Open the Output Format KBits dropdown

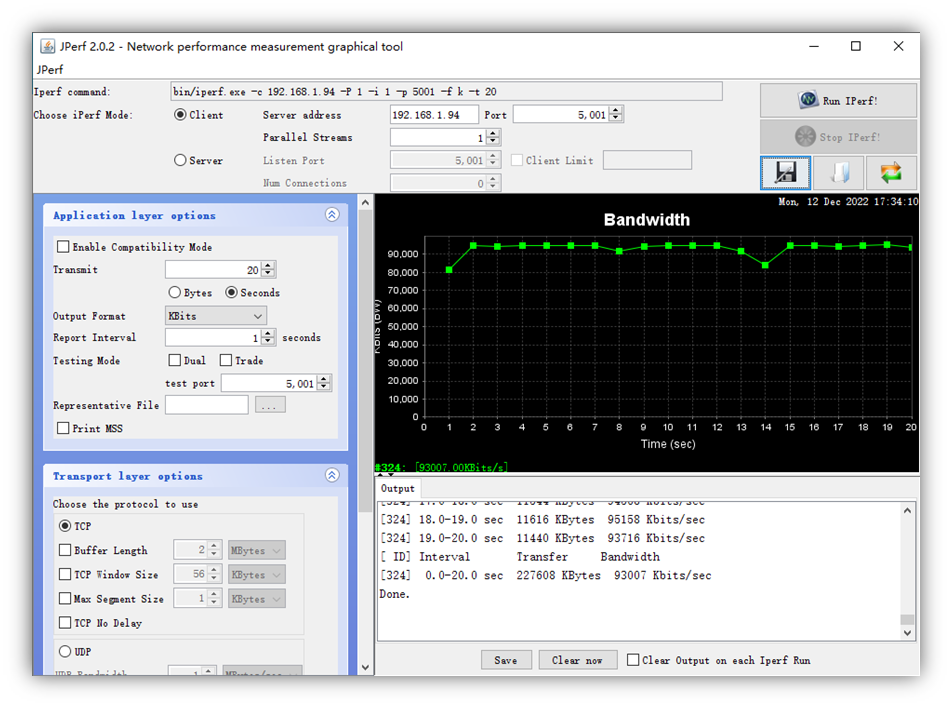[x=216, y=316]
